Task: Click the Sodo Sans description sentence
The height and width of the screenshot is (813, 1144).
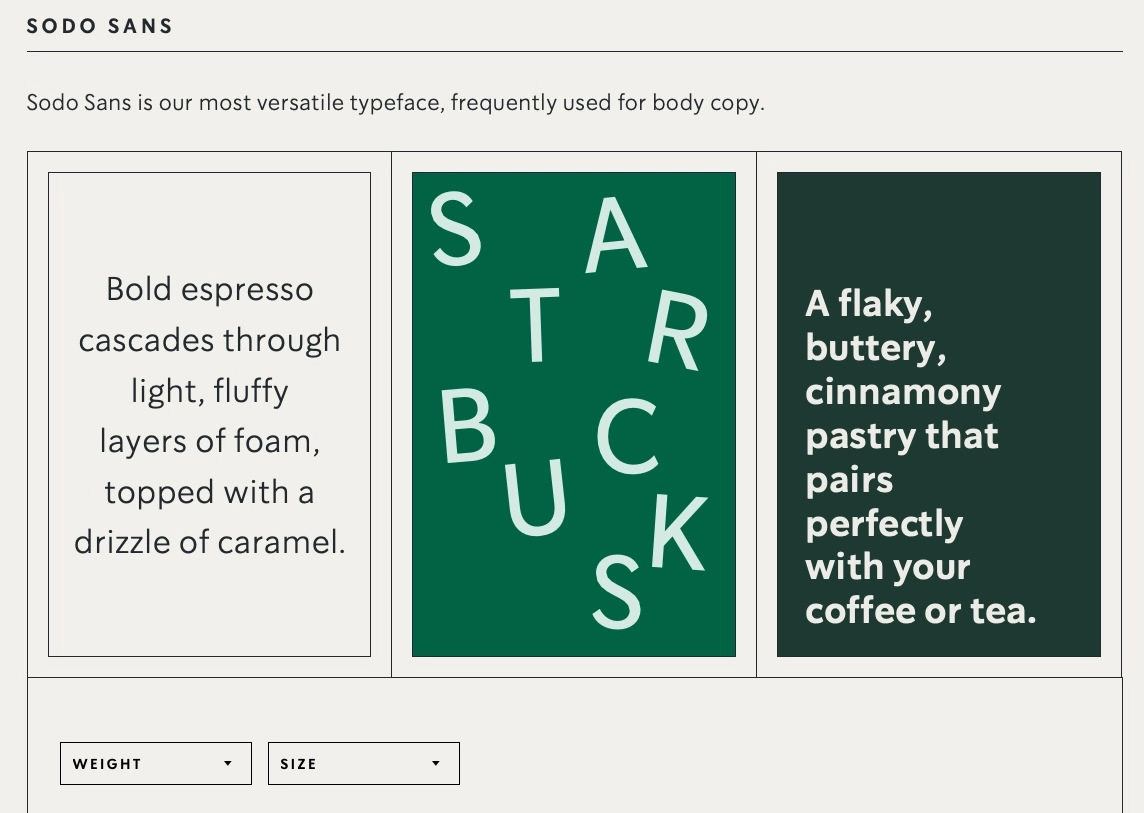Action: [x=395, y=102]
